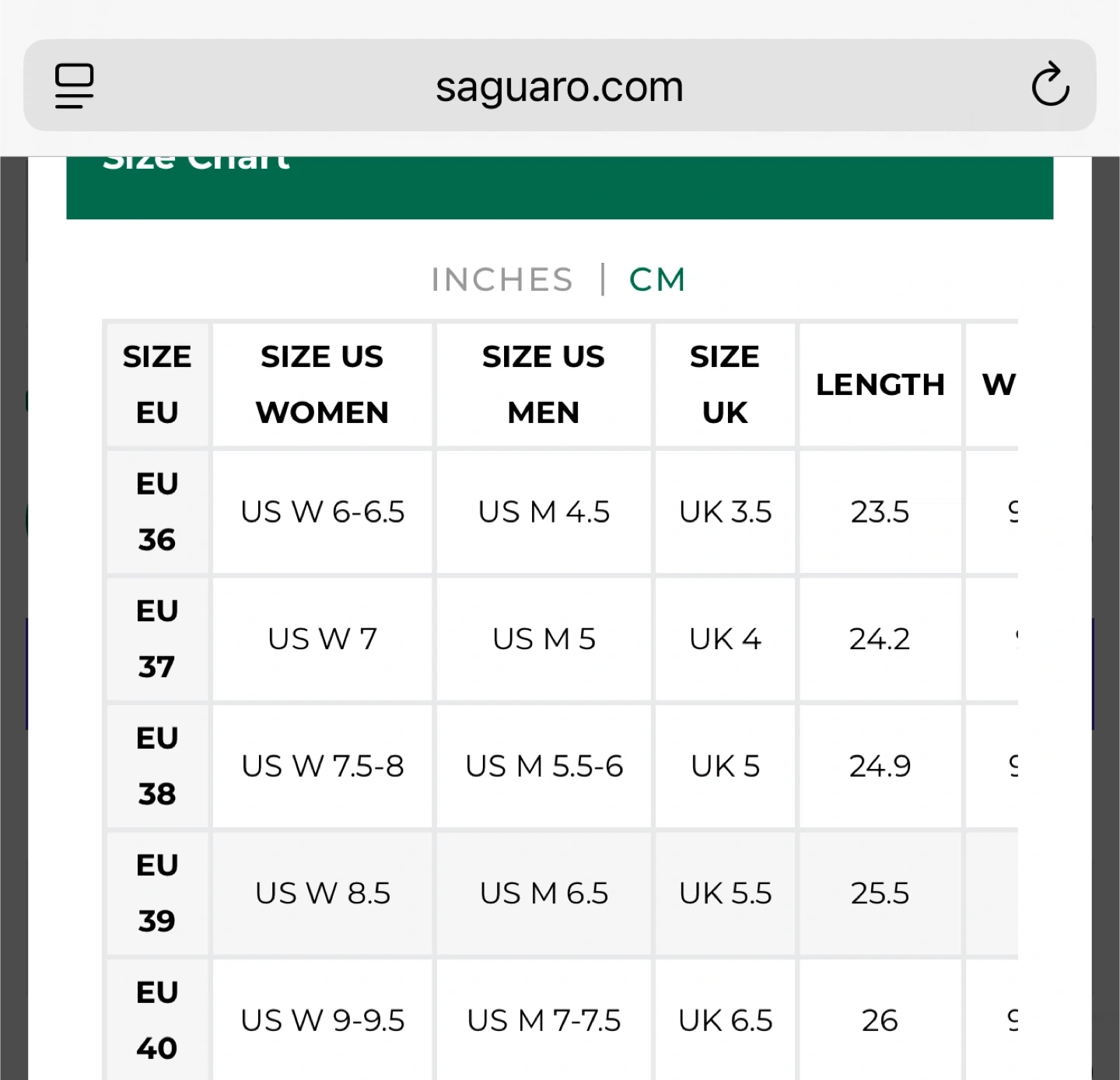Switch units to CM
This screenshot has height=1080, width=1120.
point(657,280)
